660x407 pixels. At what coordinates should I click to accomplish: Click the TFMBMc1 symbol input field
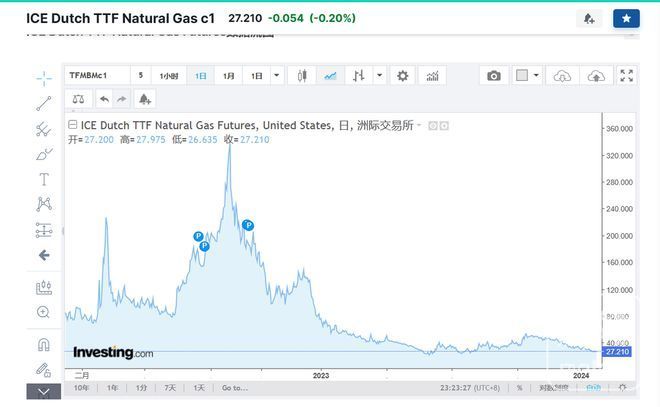[98, 76]
